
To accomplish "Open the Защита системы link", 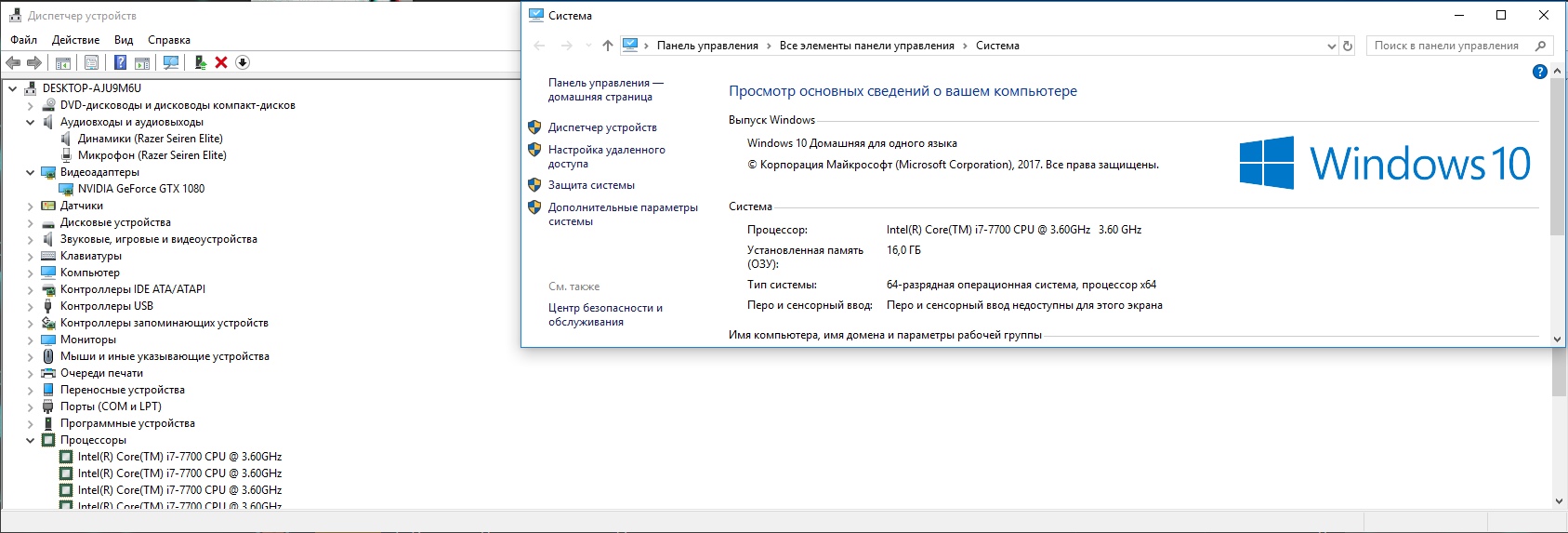I will (591, 185).
